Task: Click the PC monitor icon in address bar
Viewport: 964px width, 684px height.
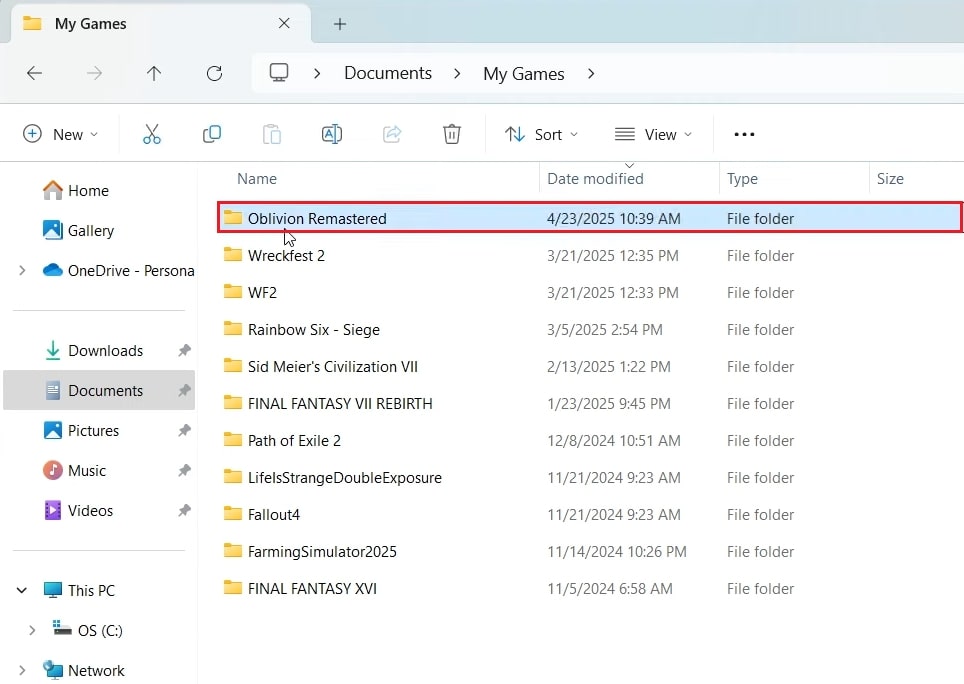Action: [279, 73]
